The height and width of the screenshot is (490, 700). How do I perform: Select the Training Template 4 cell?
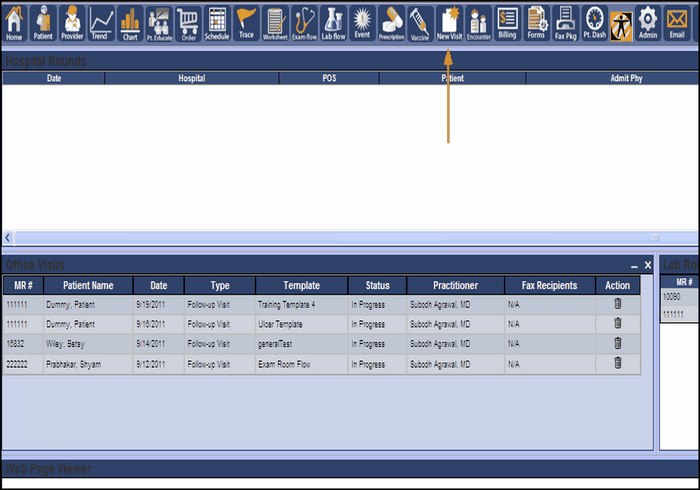301,305
